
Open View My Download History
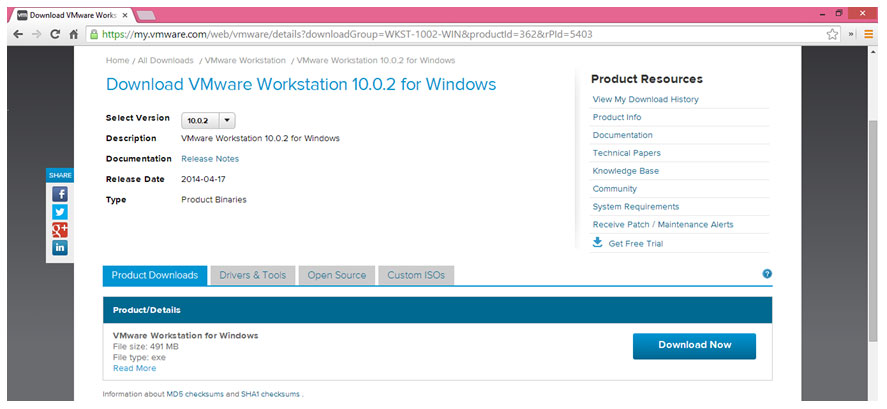[x=645, y=100]
